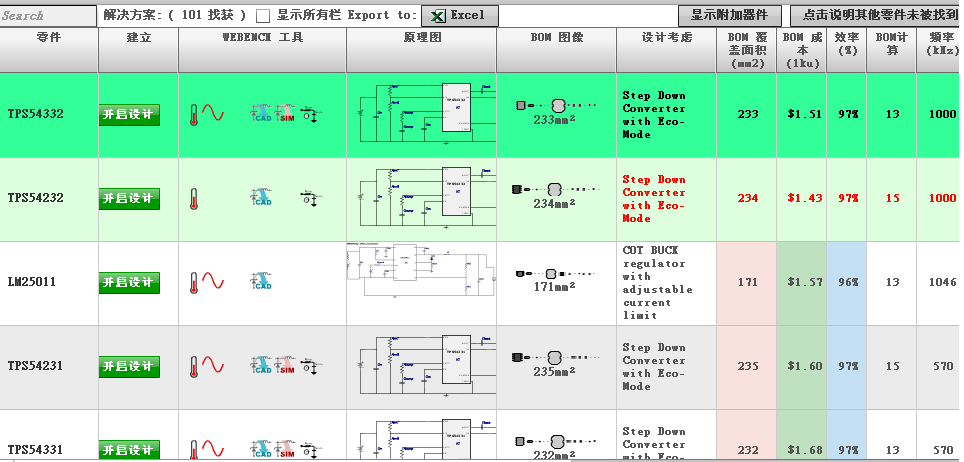Select the TPS54332 part name
The height and width of the screenshot is (462, 964).
pos(36,114)
